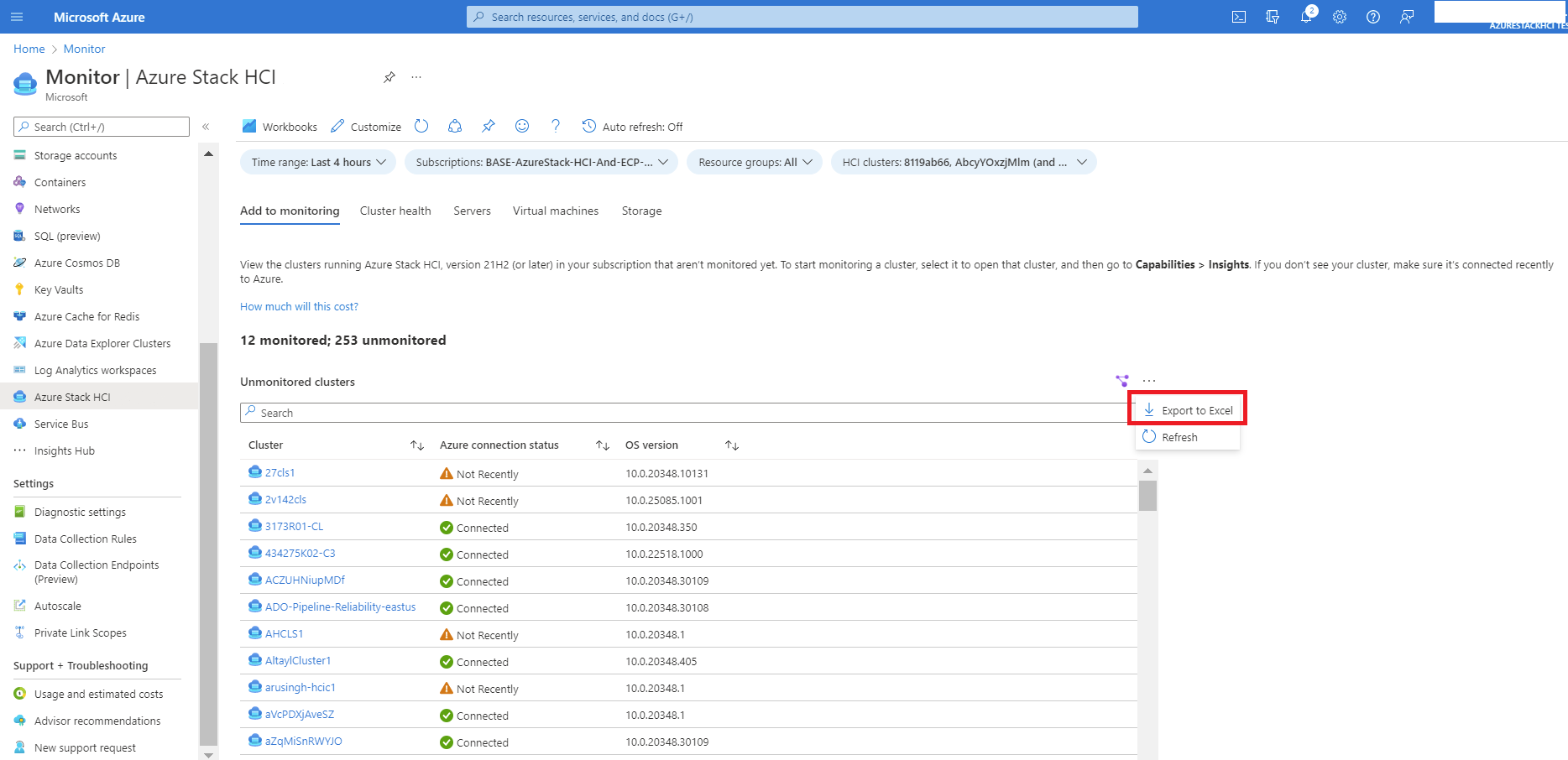This screenshot has width=1568, height=760.
Task: Open cluster 27cls1
Action: pos(280,473)
